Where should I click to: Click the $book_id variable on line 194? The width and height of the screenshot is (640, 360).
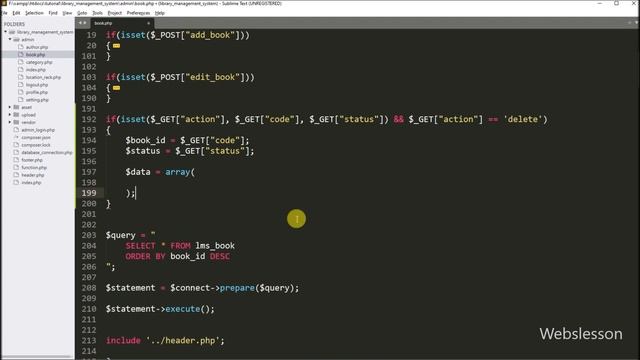click(145, 140)
